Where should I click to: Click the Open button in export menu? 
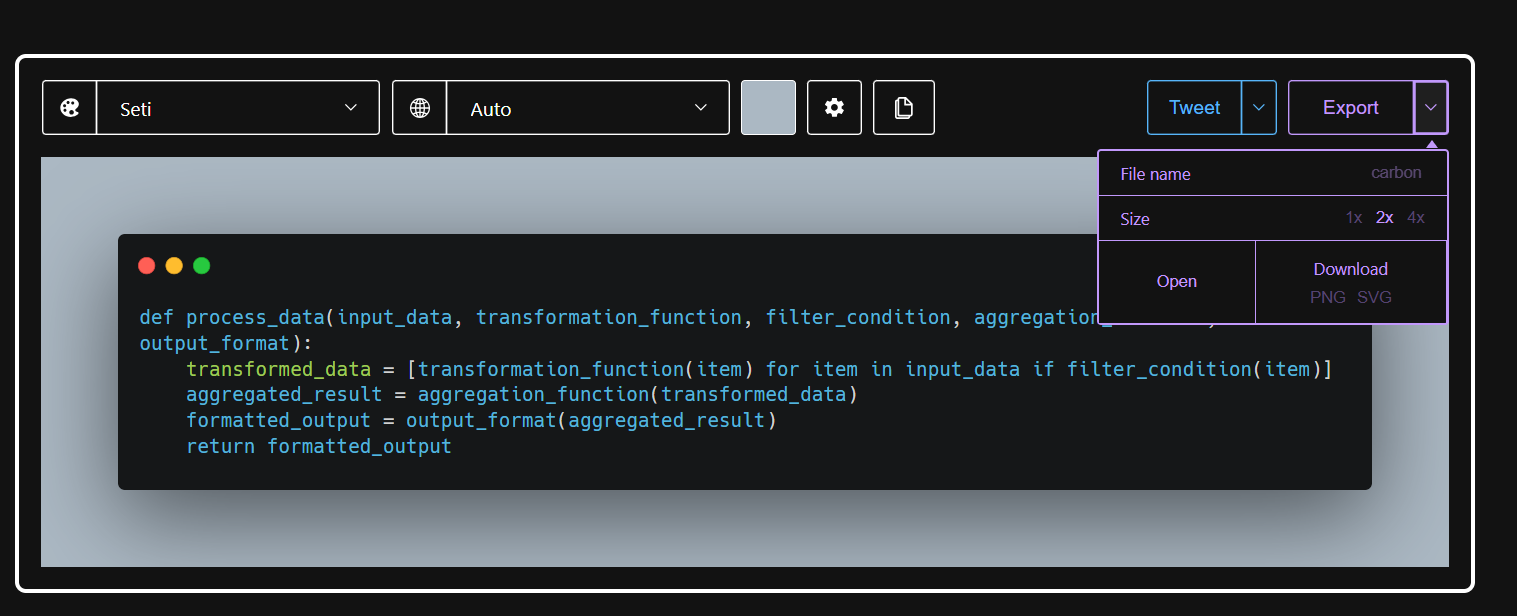(1177, 282)
